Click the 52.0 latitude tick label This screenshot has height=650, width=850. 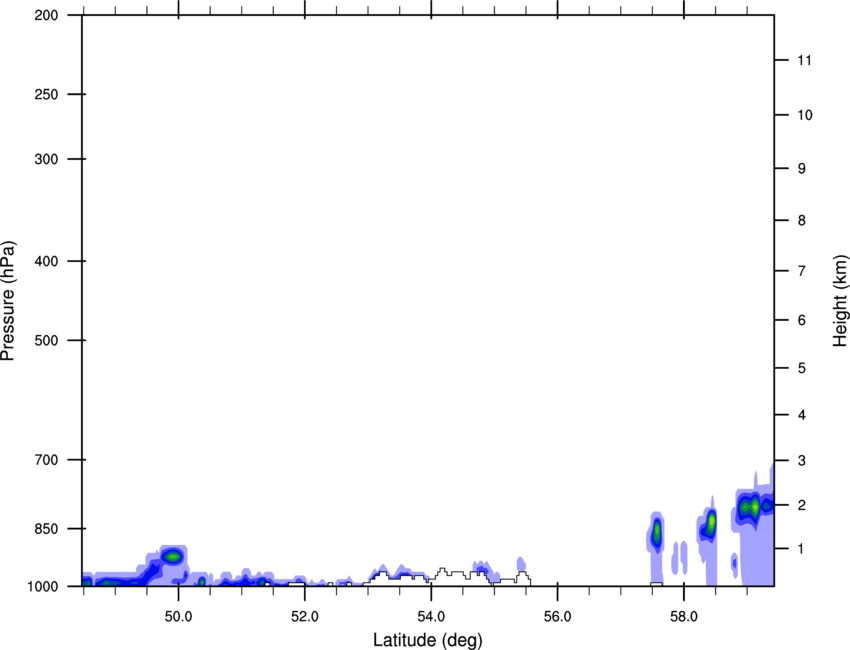tap(305, 617)
